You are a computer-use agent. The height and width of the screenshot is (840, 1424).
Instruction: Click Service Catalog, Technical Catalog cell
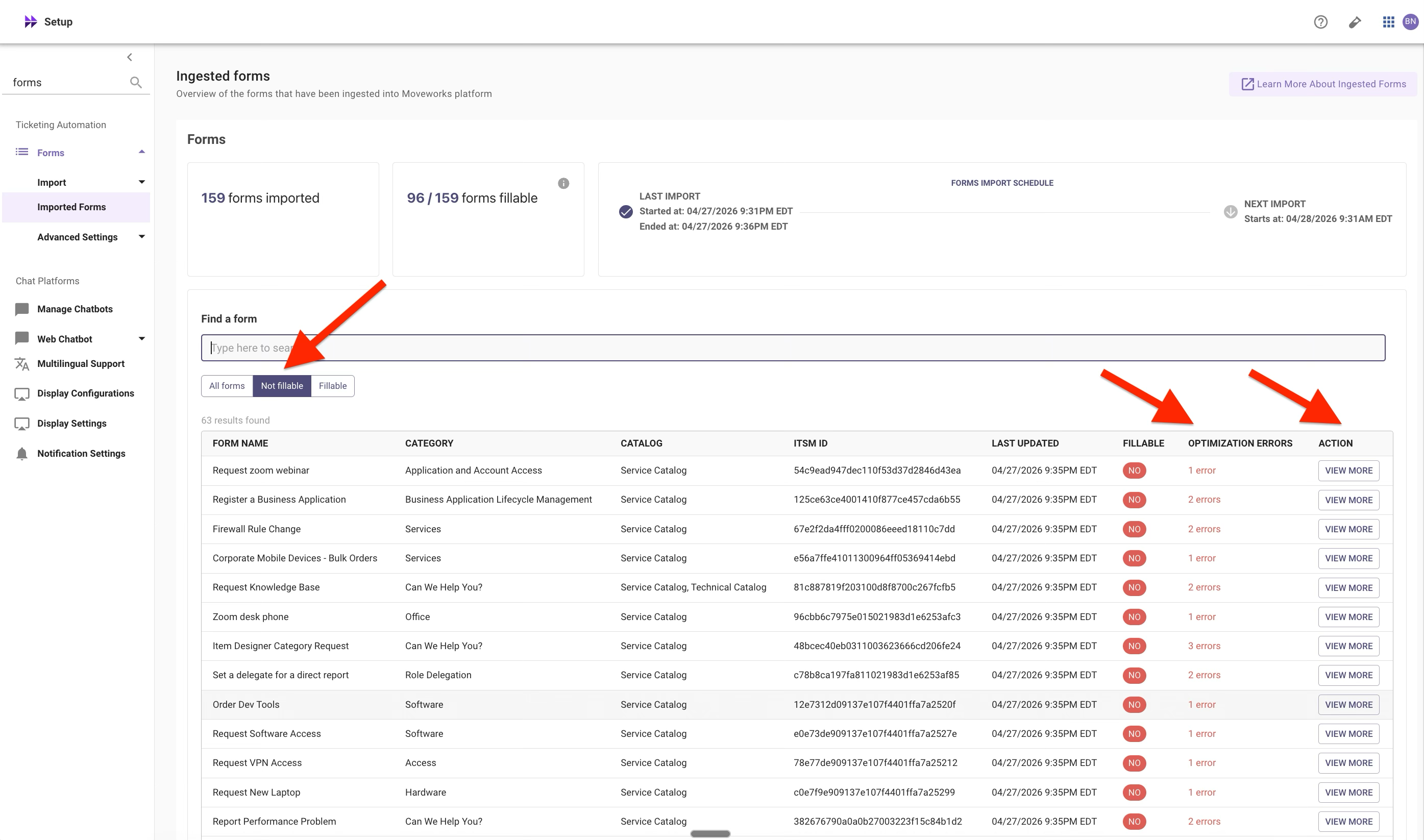pyautogui.click(x=693, y=587)
